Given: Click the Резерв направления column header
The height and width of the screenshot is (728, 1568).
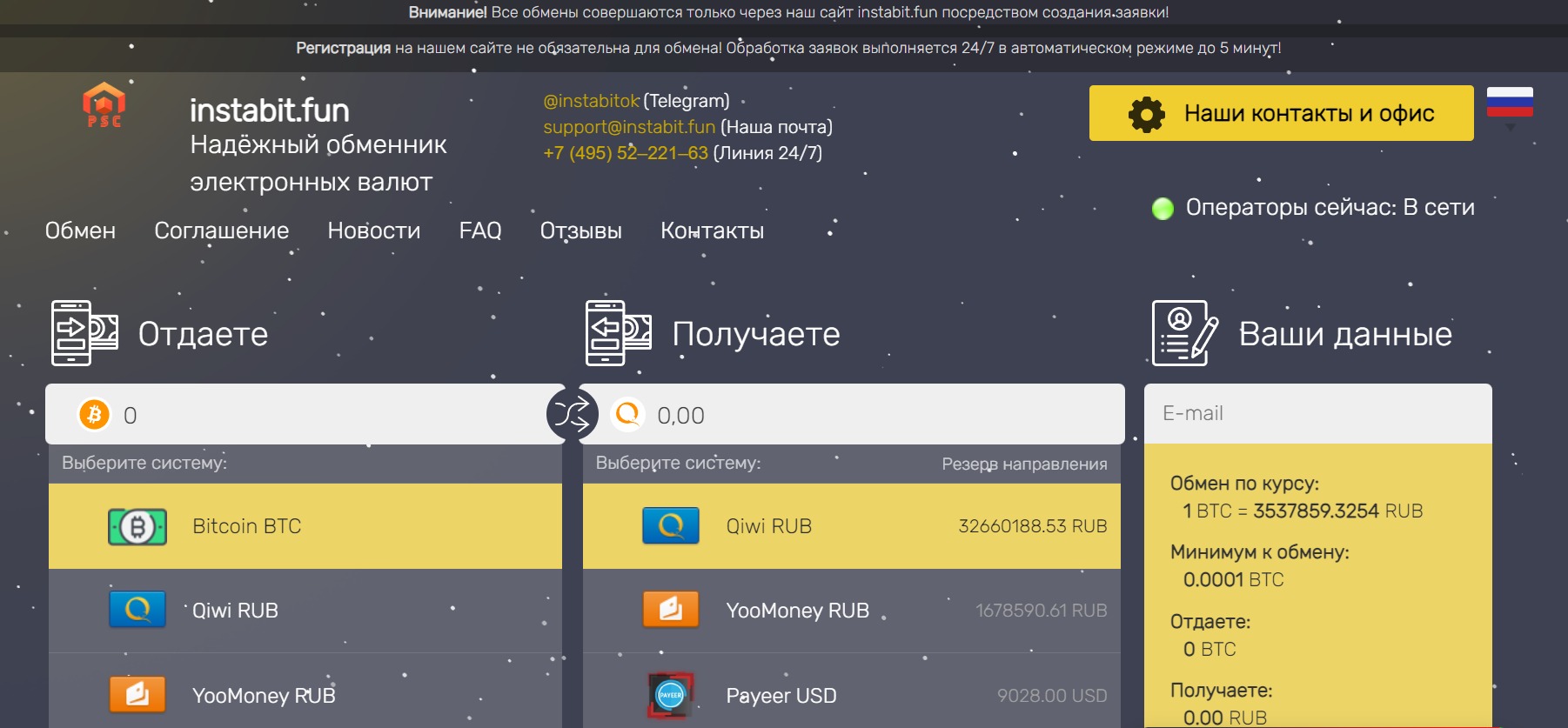Looking at the screenshot, I should [x=1024, y=464].
